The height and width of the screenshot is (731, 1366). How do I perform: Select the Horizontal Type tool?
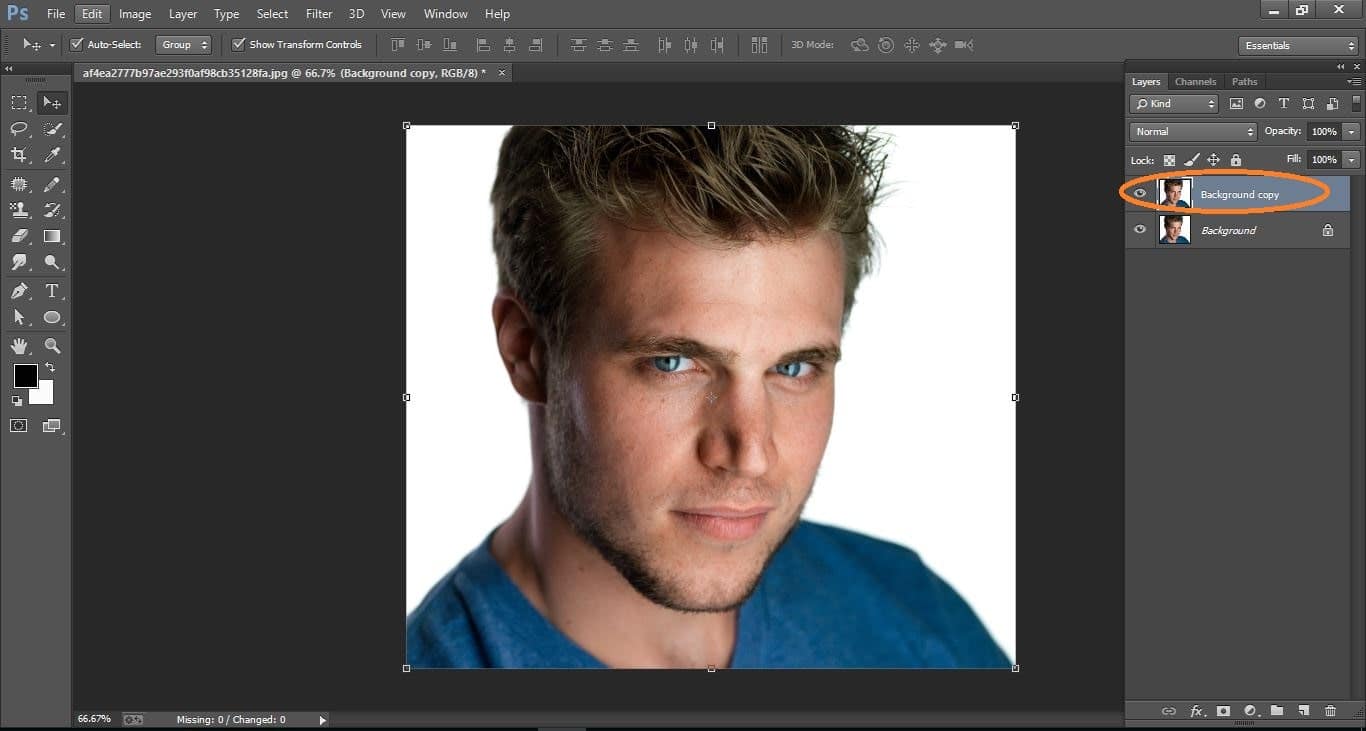(52, 290)
